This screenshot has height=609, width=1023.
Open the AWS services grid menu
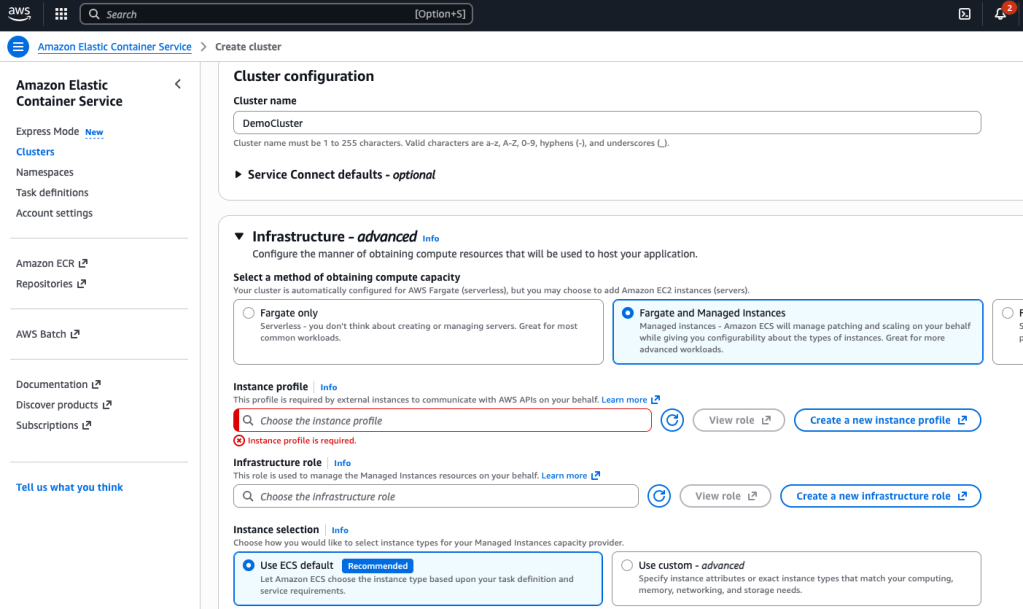(x=61, y=14)
